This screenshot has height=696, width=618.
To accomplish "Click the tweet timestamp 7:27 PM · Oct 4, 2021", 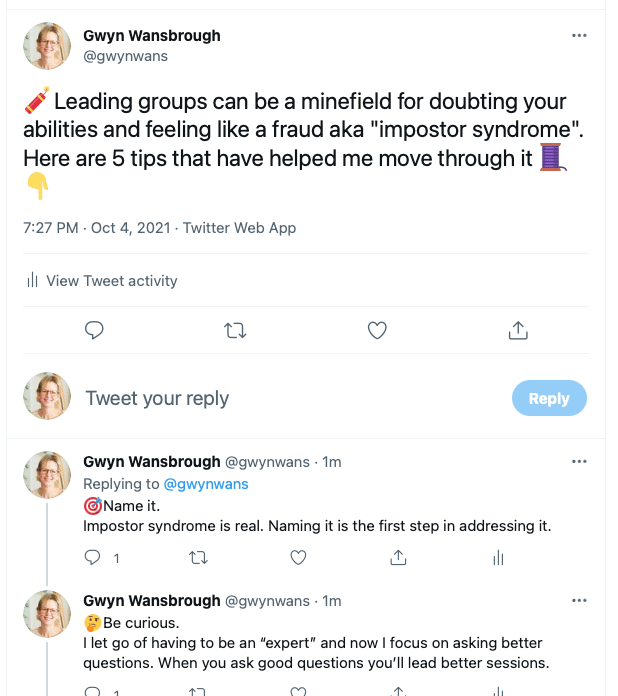I will (98, 228).
